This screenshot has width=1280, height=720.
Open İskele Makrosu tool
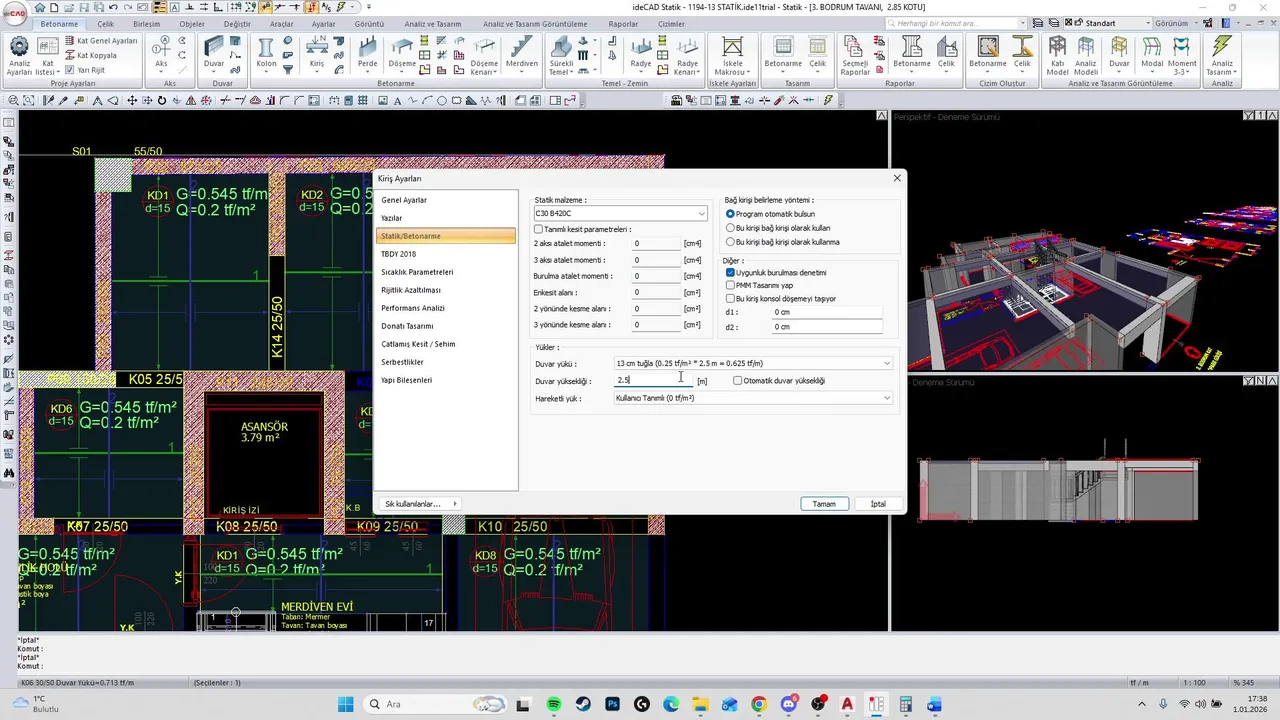pos(733,57)
